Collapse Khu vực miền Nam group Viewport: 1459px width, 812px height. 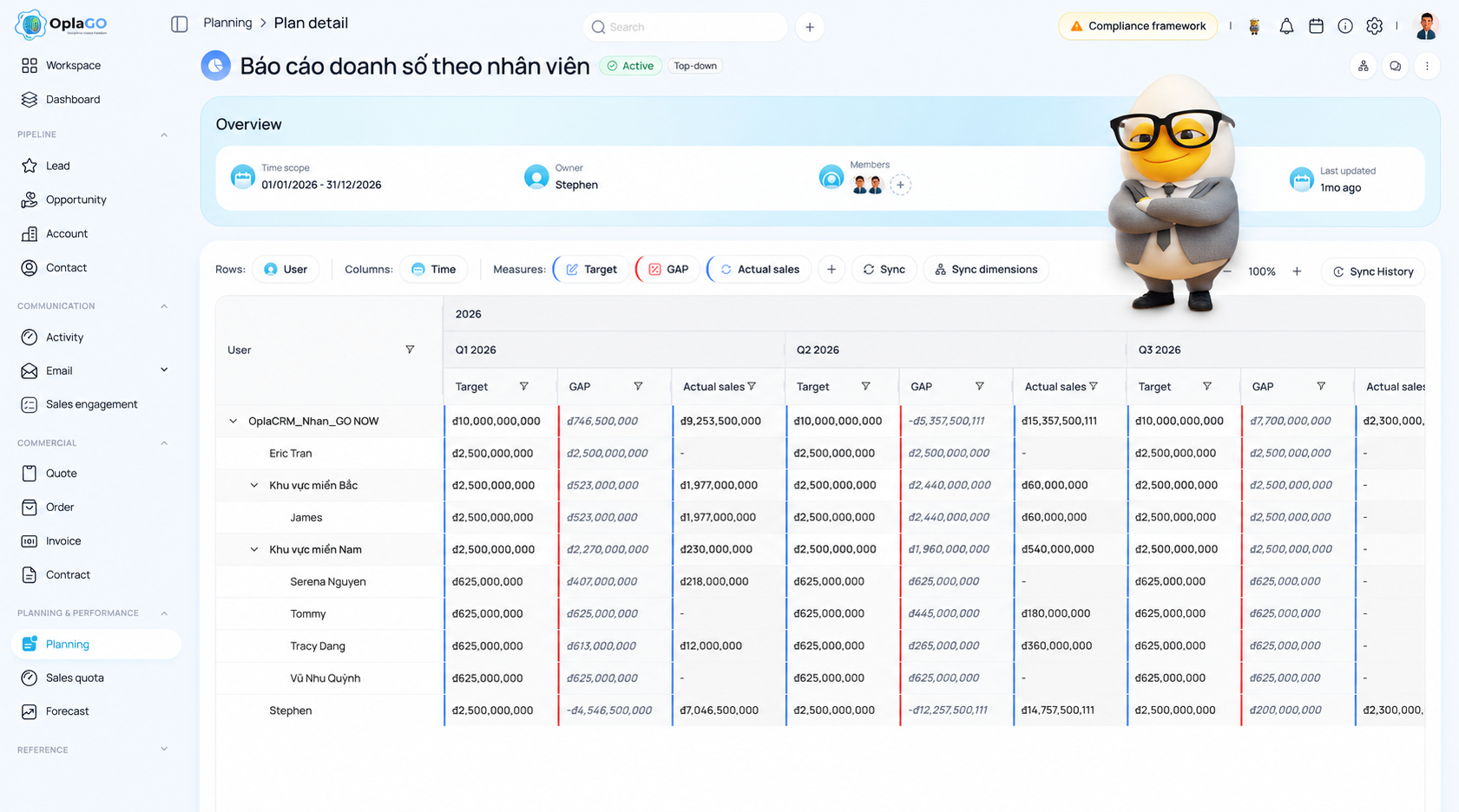[254, 550]
